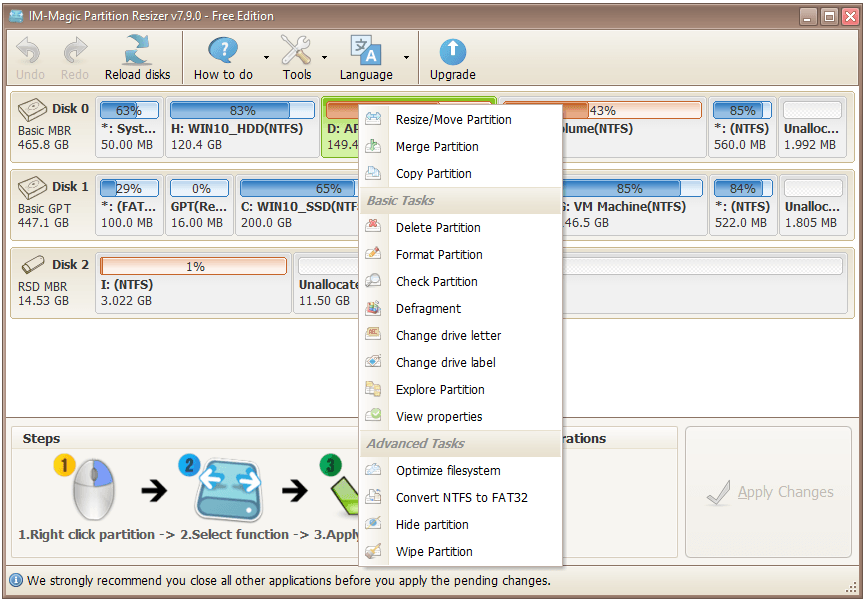The height and width of the screenshot is (601, 866).
Task: Select Disk 1 Unallocated 1.805 MB block
Action: coord(812,205)
